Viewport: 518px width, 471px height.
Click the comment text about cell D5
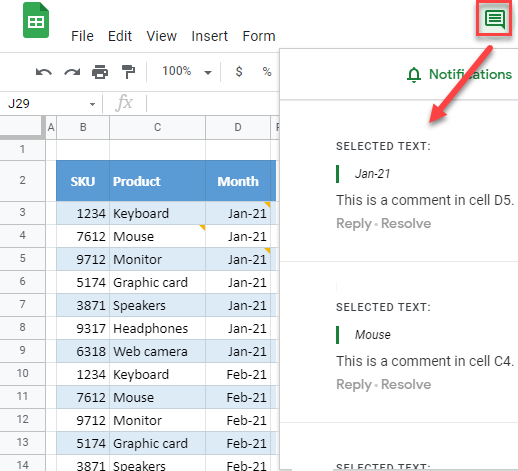pyautogui.click(x=425, y=200)
